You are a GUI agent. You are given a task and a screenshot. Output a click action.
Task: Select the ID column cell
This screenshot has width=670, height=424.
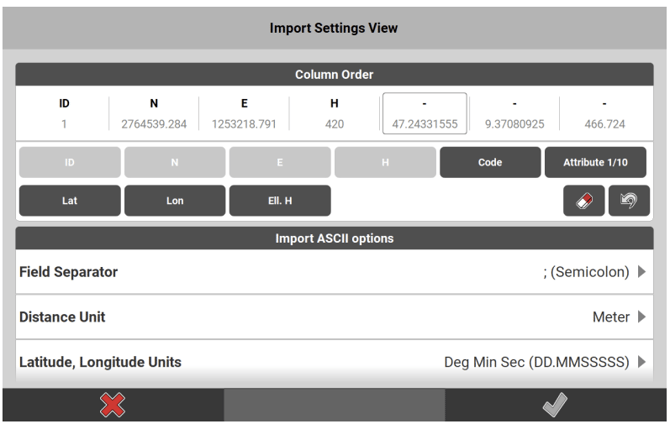point(64,114)
